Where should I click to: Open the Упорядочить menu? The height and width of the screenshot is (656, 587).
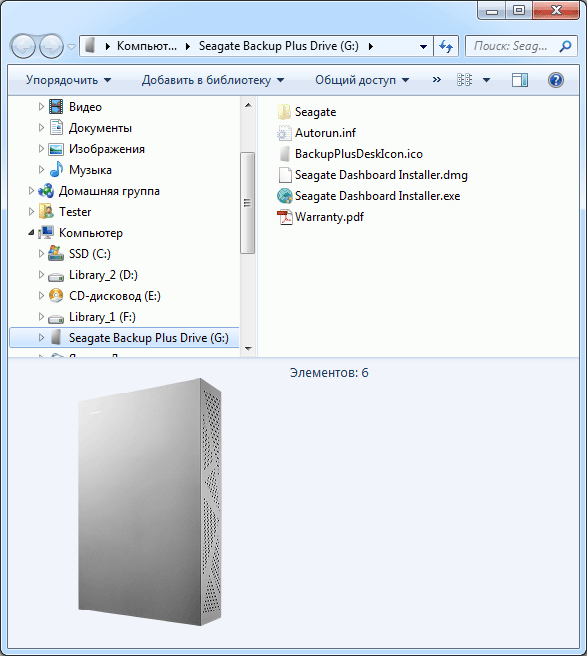pos(69,80)
